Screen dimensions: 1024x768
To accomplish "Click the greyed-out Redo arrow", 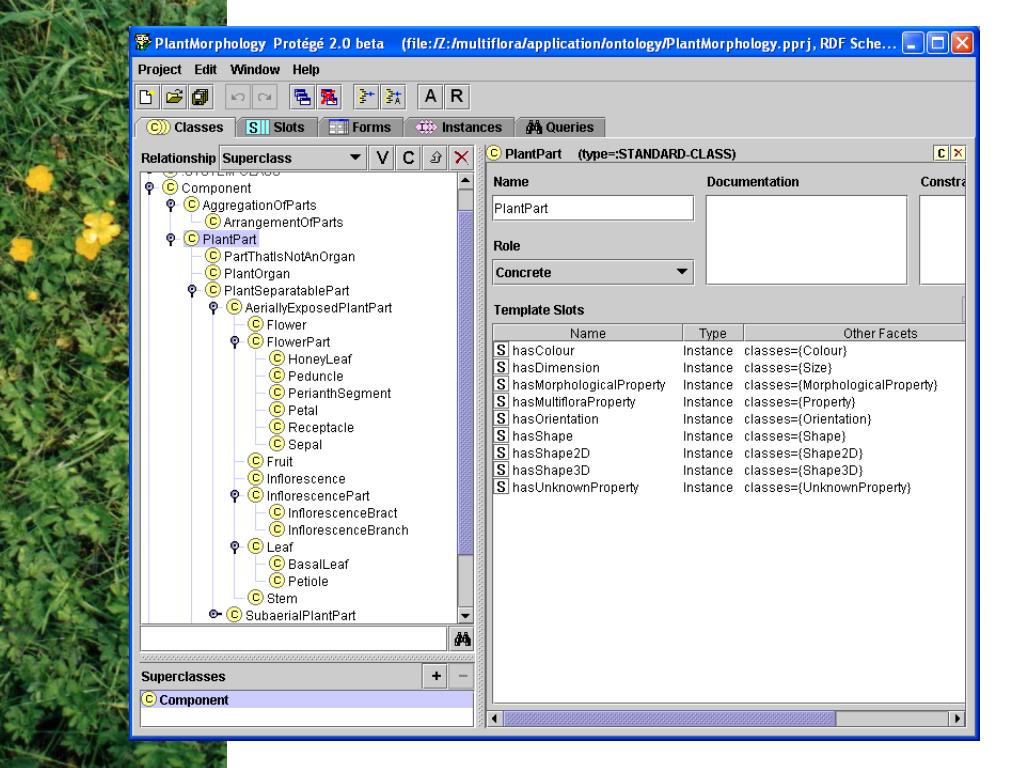I will (264, 97).
